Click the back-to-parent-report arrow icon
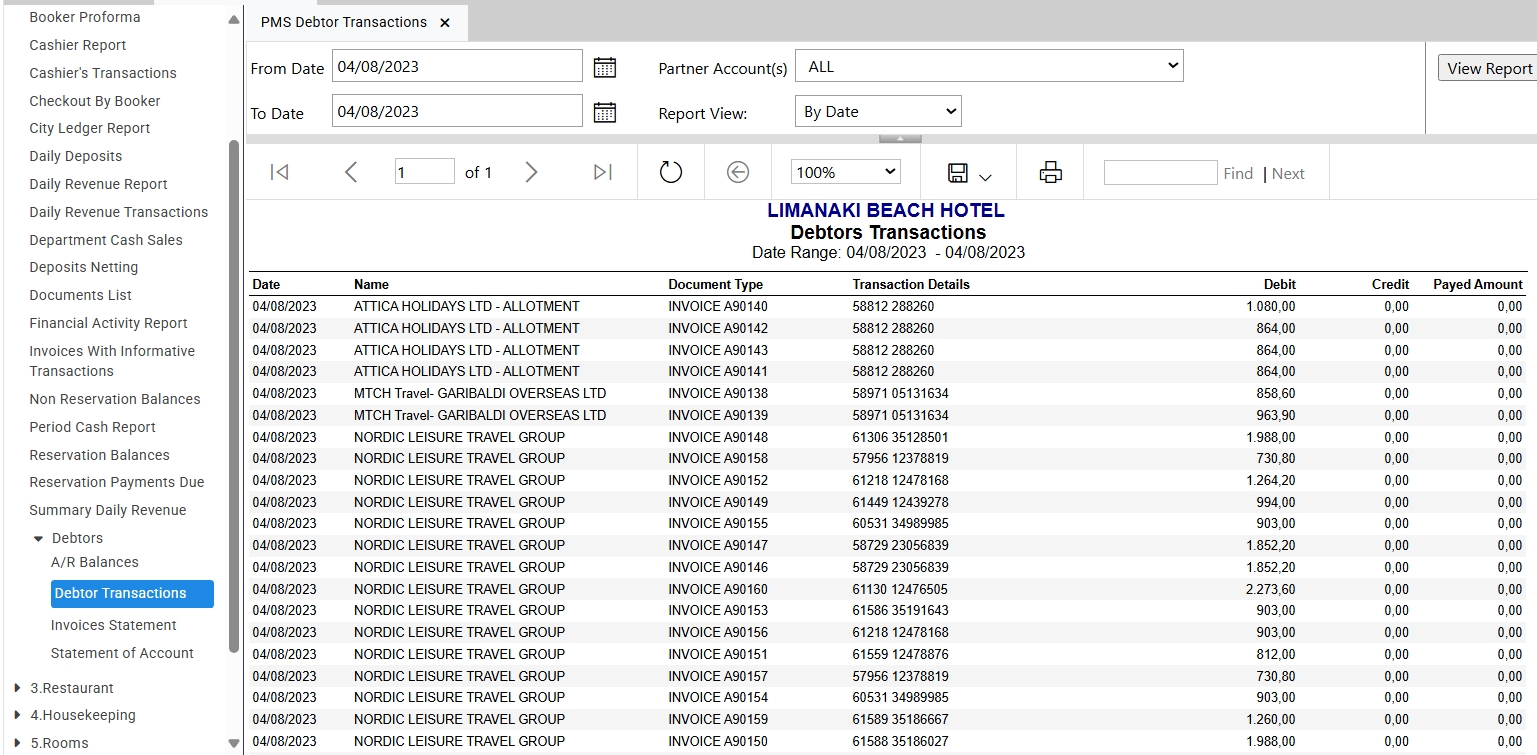This screenshot has width=1537, height=755. [738, 173]
